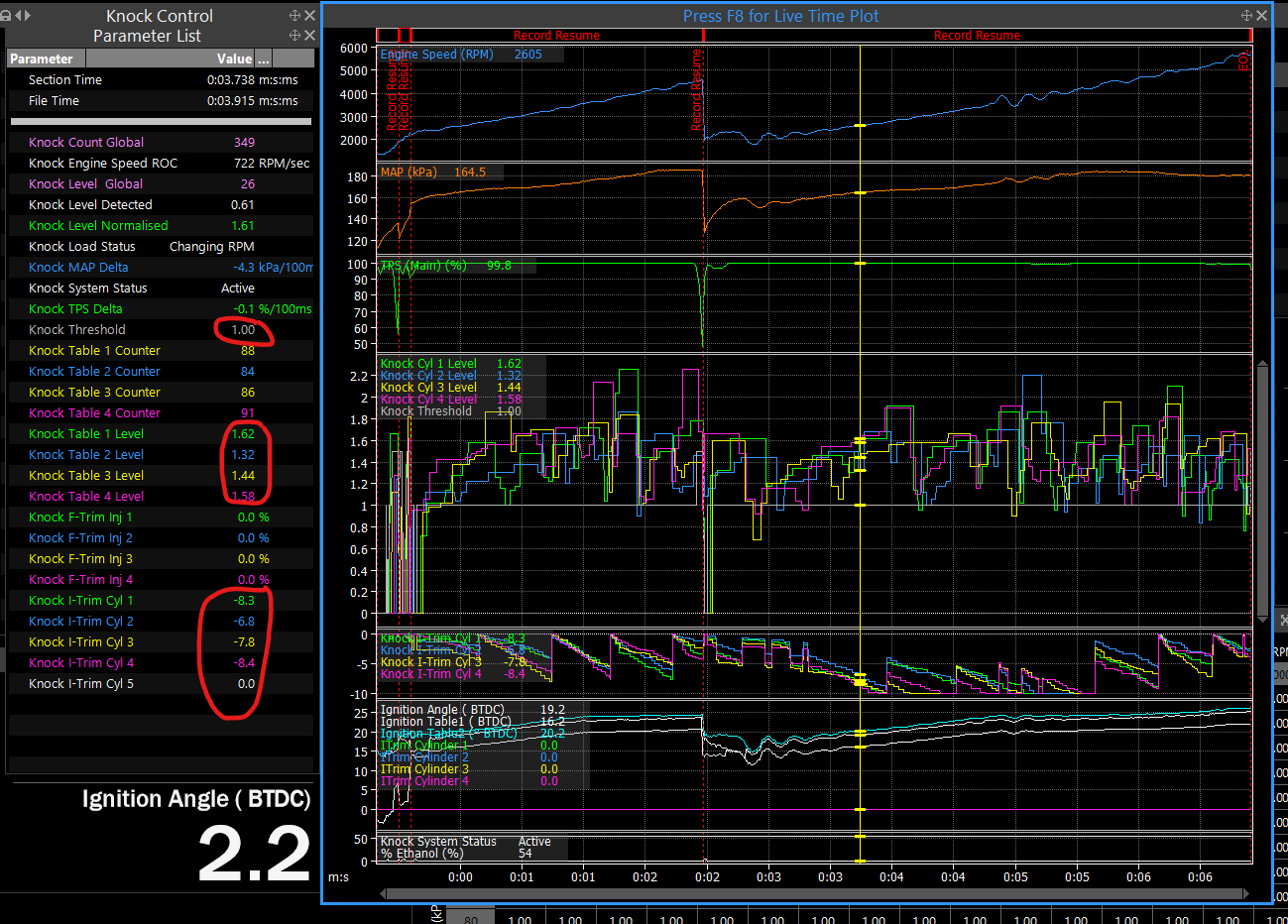Select the Section Time row
This screenshot has height=924, width=1288.
click(x=161, y=79)
